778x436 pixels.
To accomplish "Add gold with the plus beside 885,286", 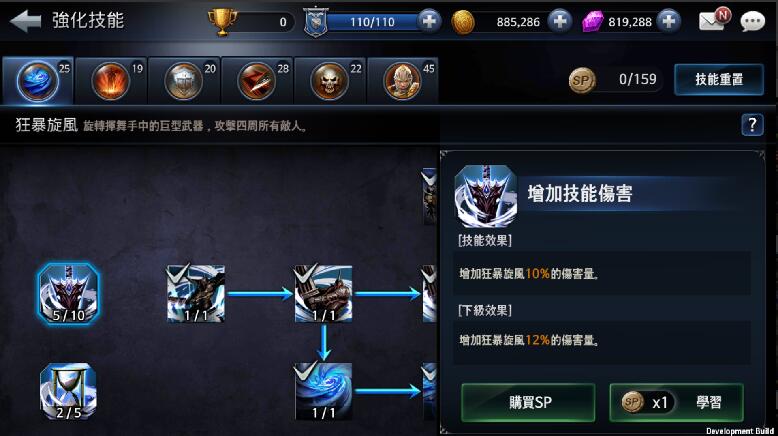I will [559, 21].
